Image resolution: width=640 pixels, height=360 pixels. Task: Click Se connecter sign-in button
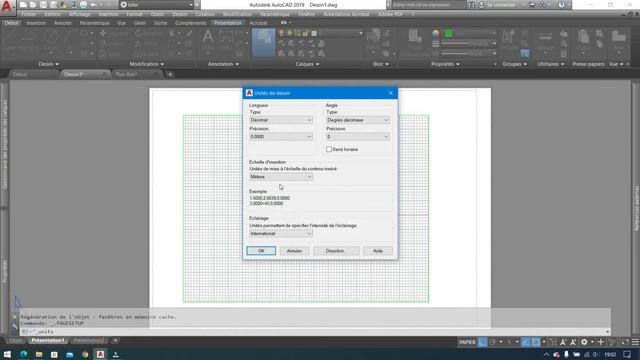tap(499, 5)
